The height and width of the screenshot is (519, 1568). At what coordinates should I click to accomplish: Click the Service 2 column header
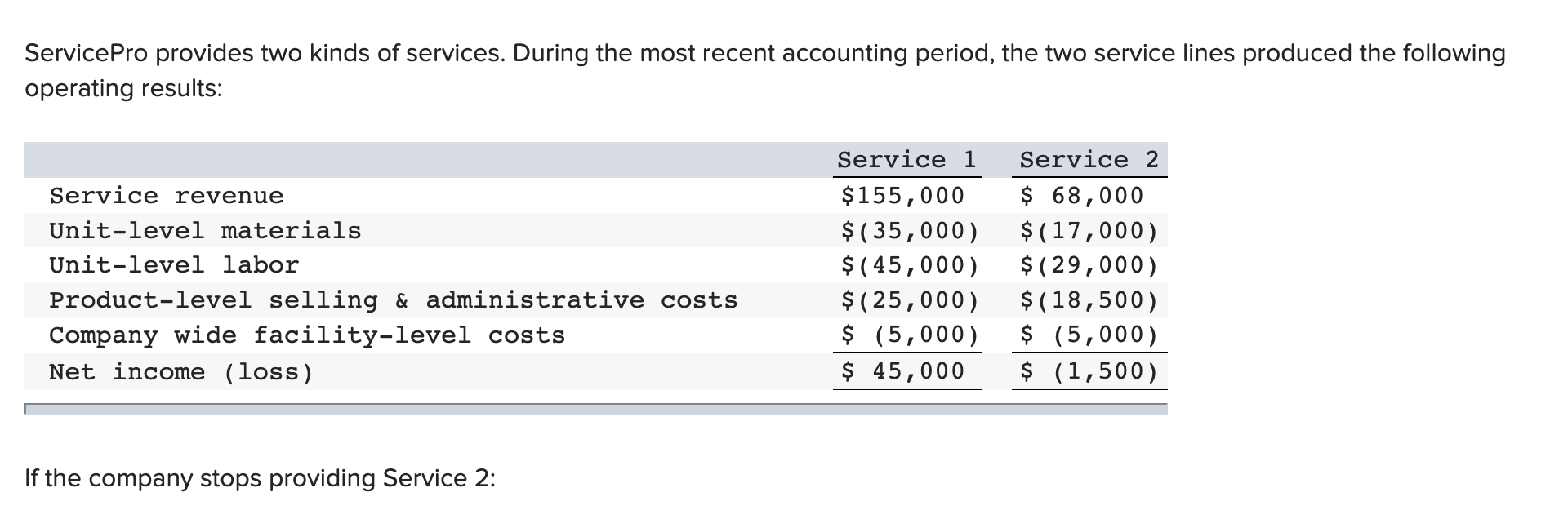pyautogui.click(x=1089, y=160)
